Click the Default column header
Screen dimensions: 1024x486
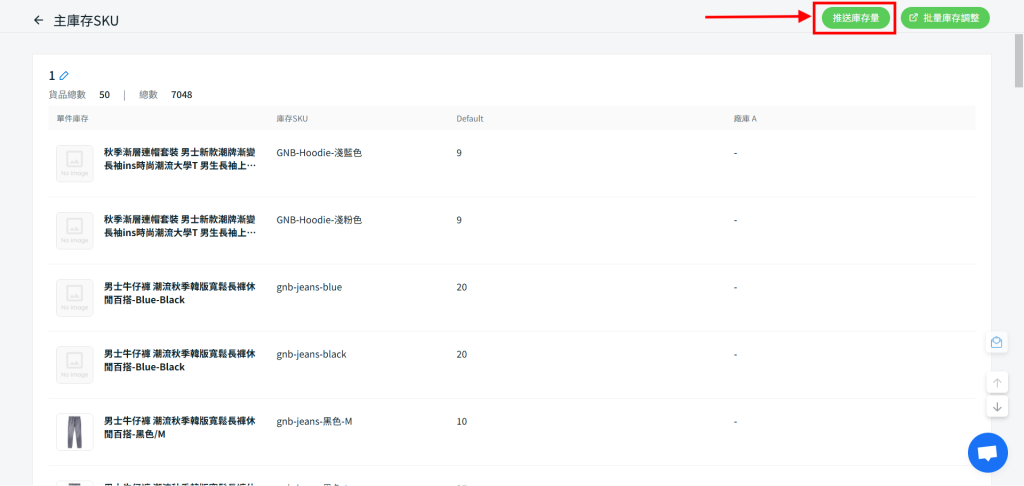point(470,119)
